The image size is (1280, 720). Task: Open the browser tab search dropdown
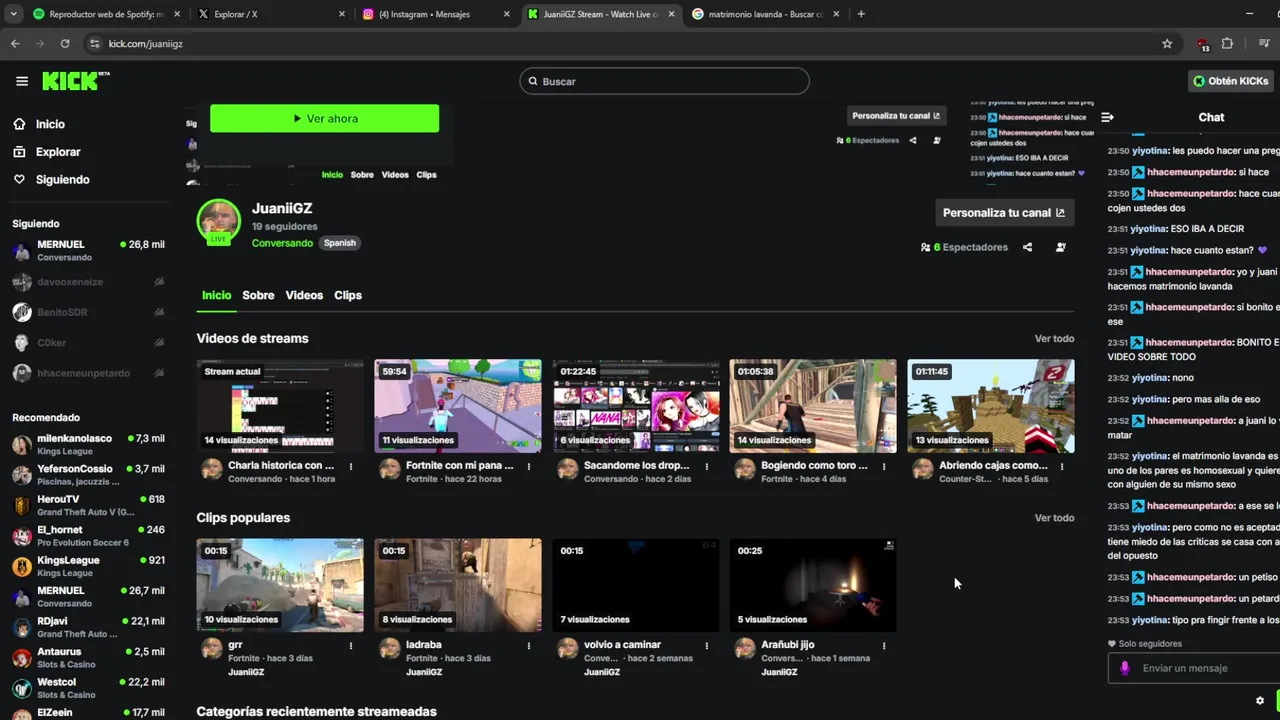13,14
